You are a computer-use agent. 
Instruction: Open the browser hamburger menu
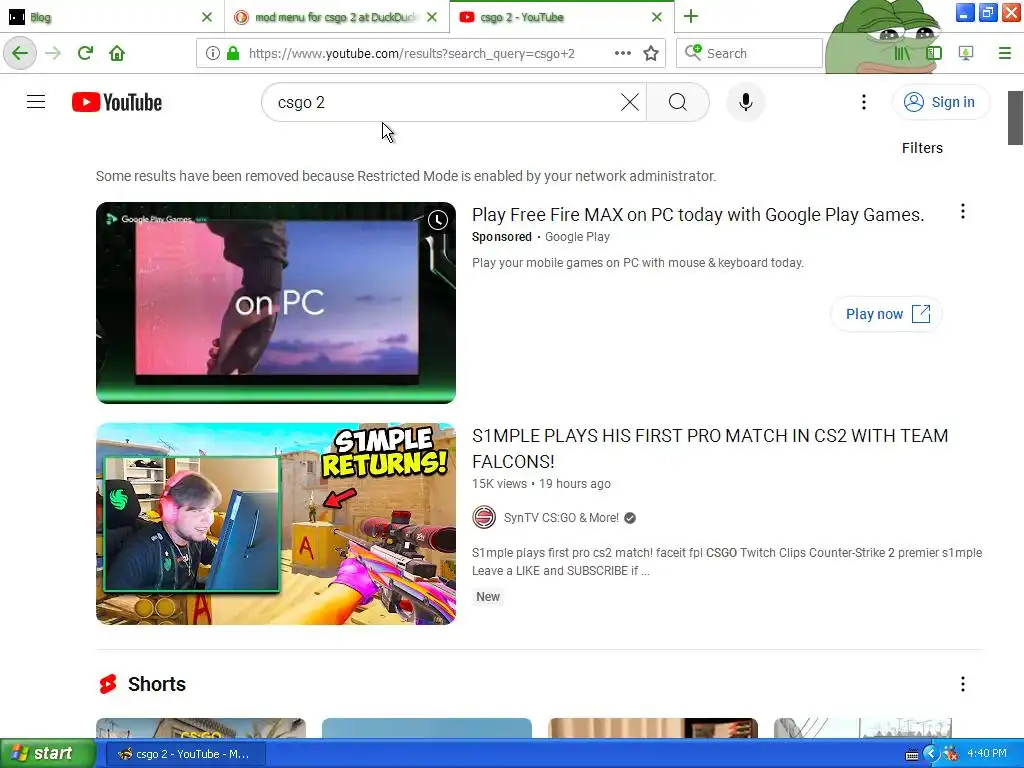pos(1004,53)
